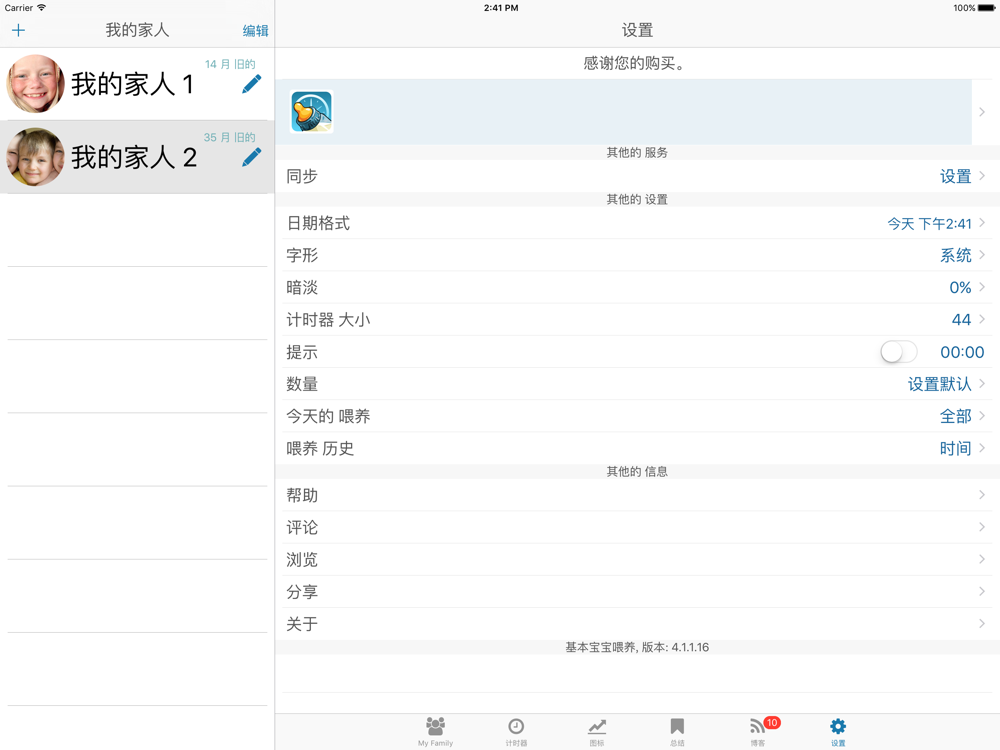
Task: Toggle the 提示 reminder switch
Action: coord(898,352)
